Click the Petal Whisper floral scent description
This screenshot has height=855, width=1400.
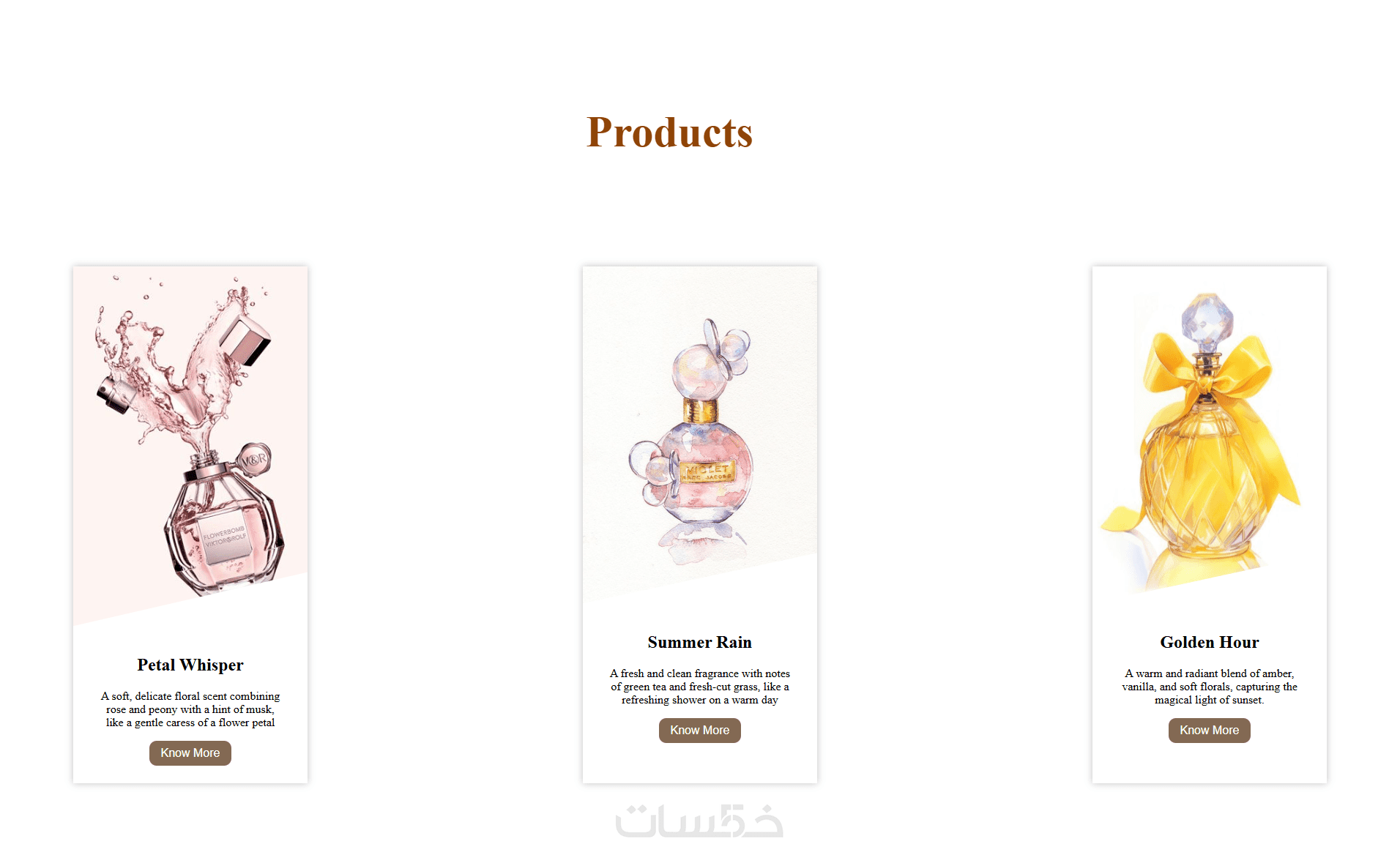(190, 709)
